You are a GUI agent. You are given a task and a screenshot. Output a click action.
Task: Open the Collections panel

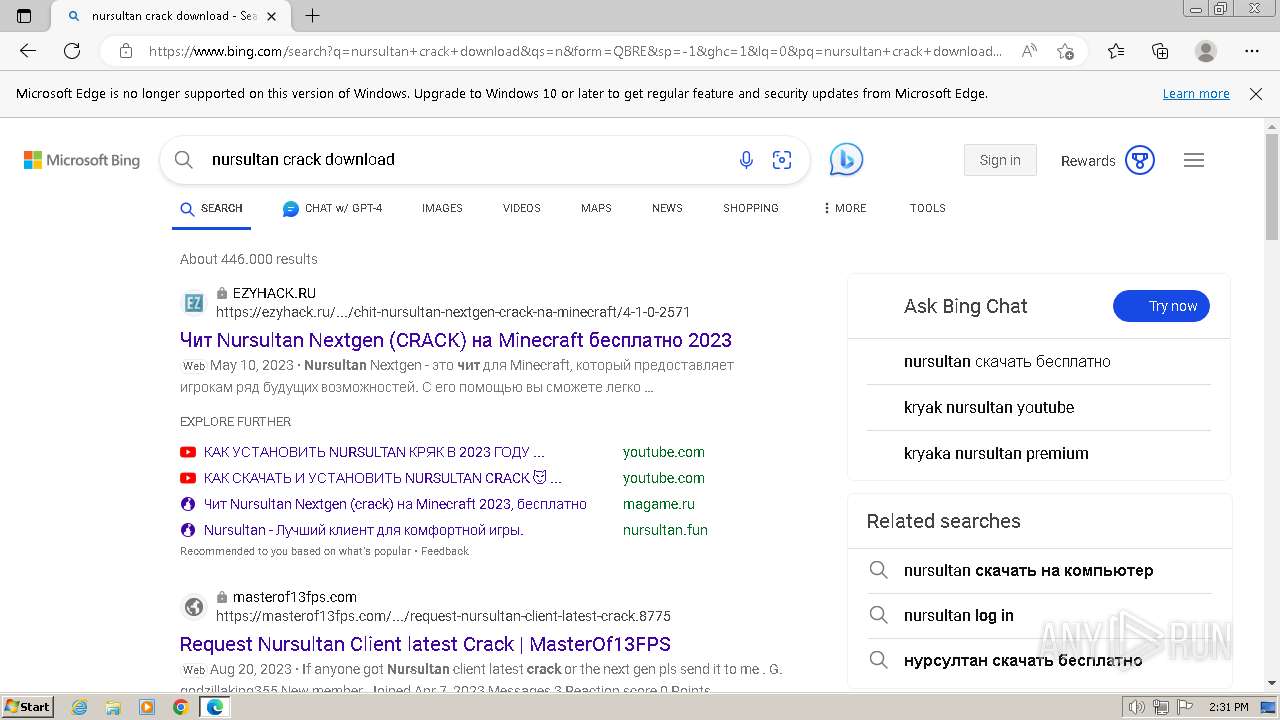click(x=1160, y=51)
